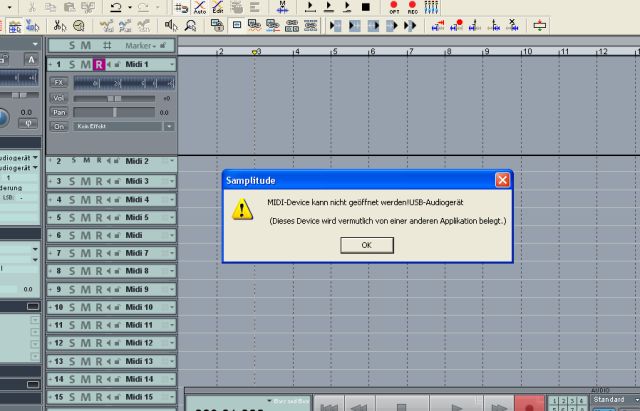The width and height of the screenshot is (640, 411).
Task: Click the marker icon with red dot
Action: click(456, 25)
